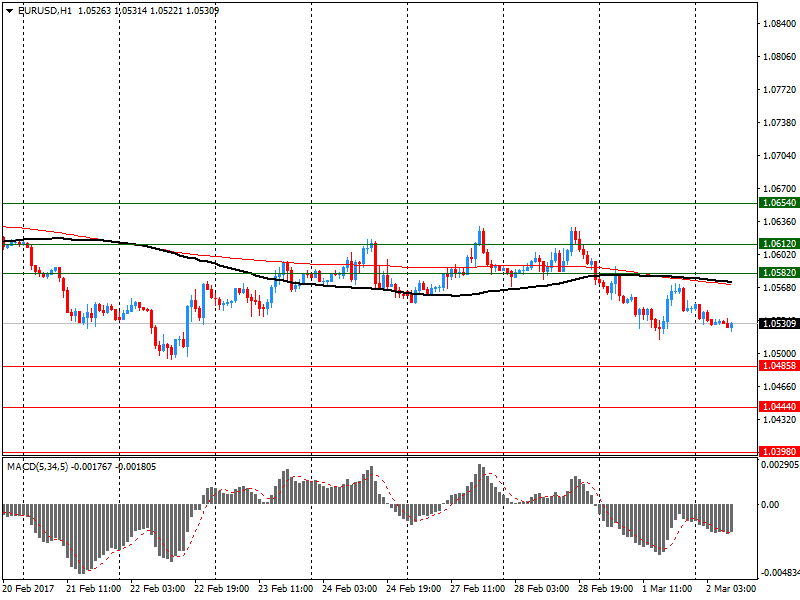The image size is (800, 600).
Task: Click the 20 Feb 2017 date label
Action: click(x=28, y=589)
